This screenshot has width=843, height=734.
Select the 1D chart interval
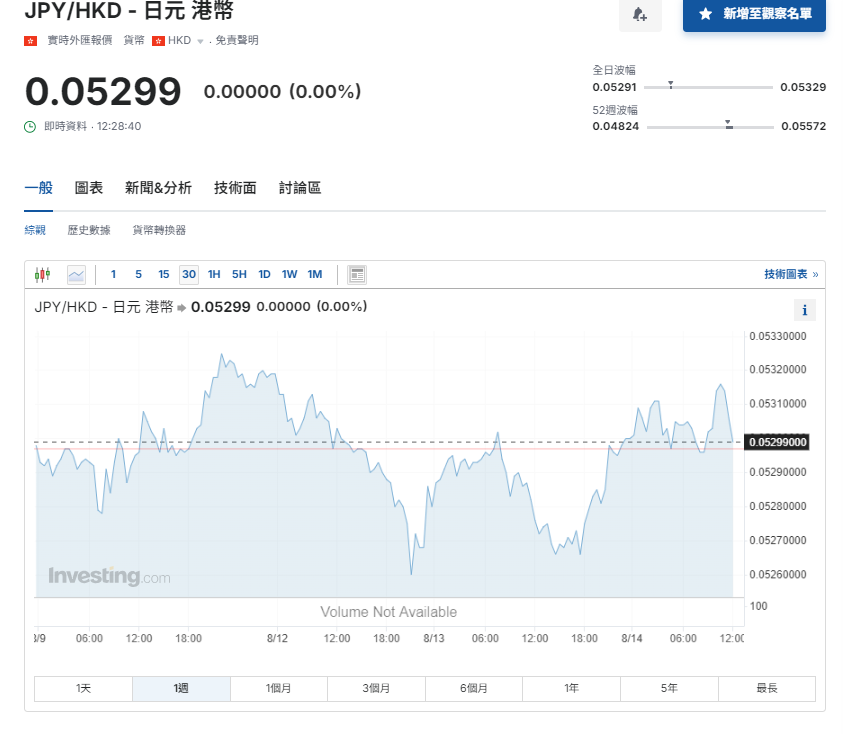264,274
